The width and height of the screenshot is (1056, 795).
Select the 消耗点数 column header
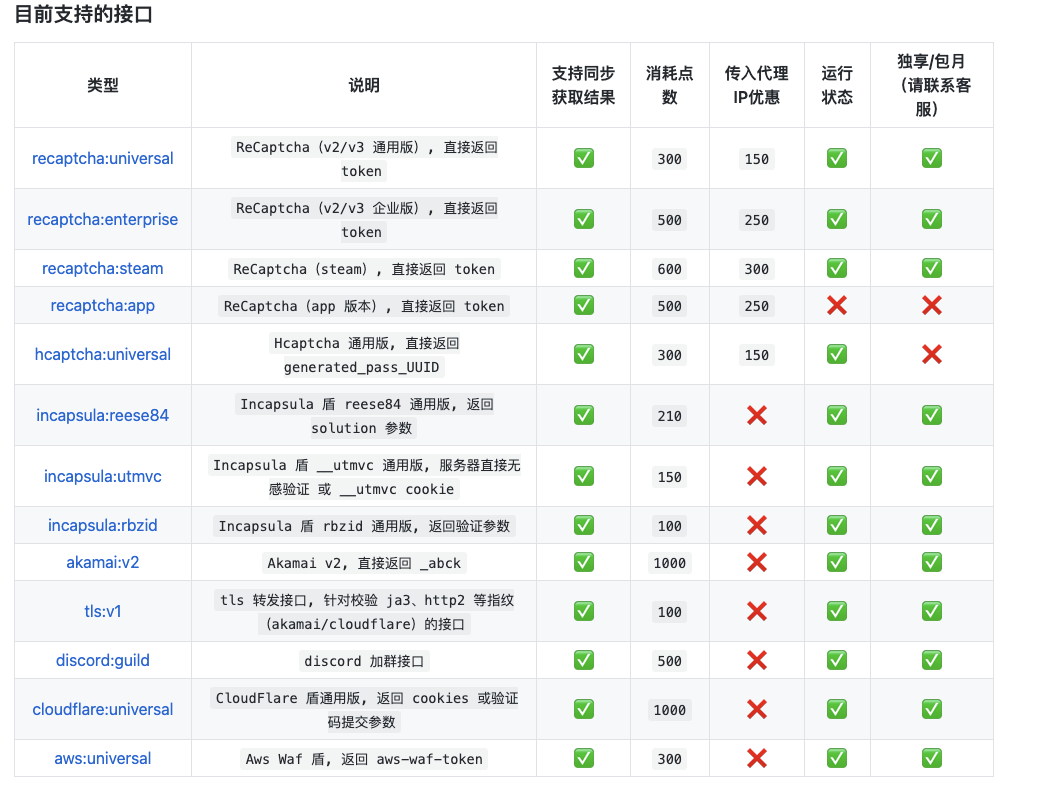point(669,85)
